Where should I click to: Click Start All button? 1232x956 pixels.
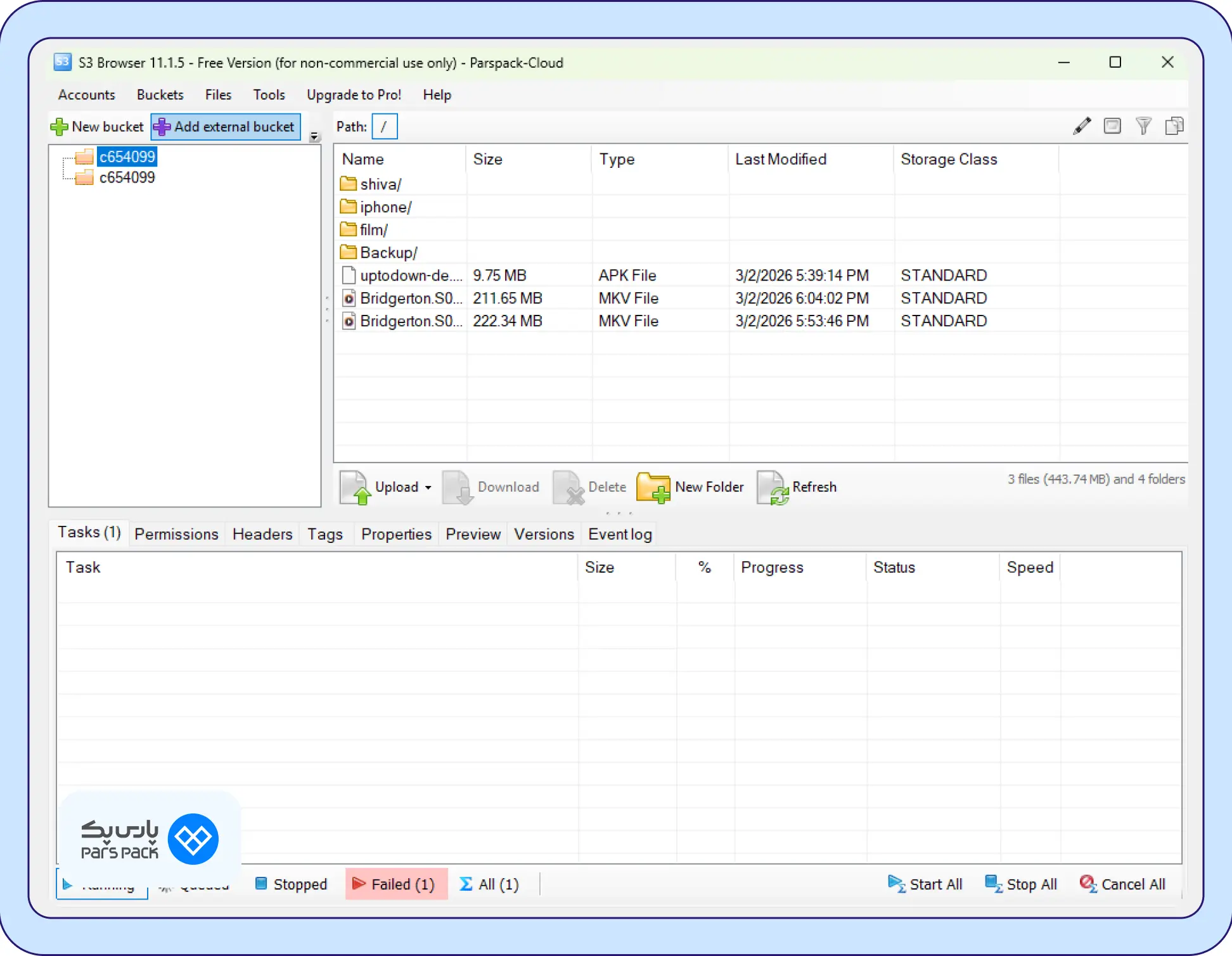click(x=925, y=884)
